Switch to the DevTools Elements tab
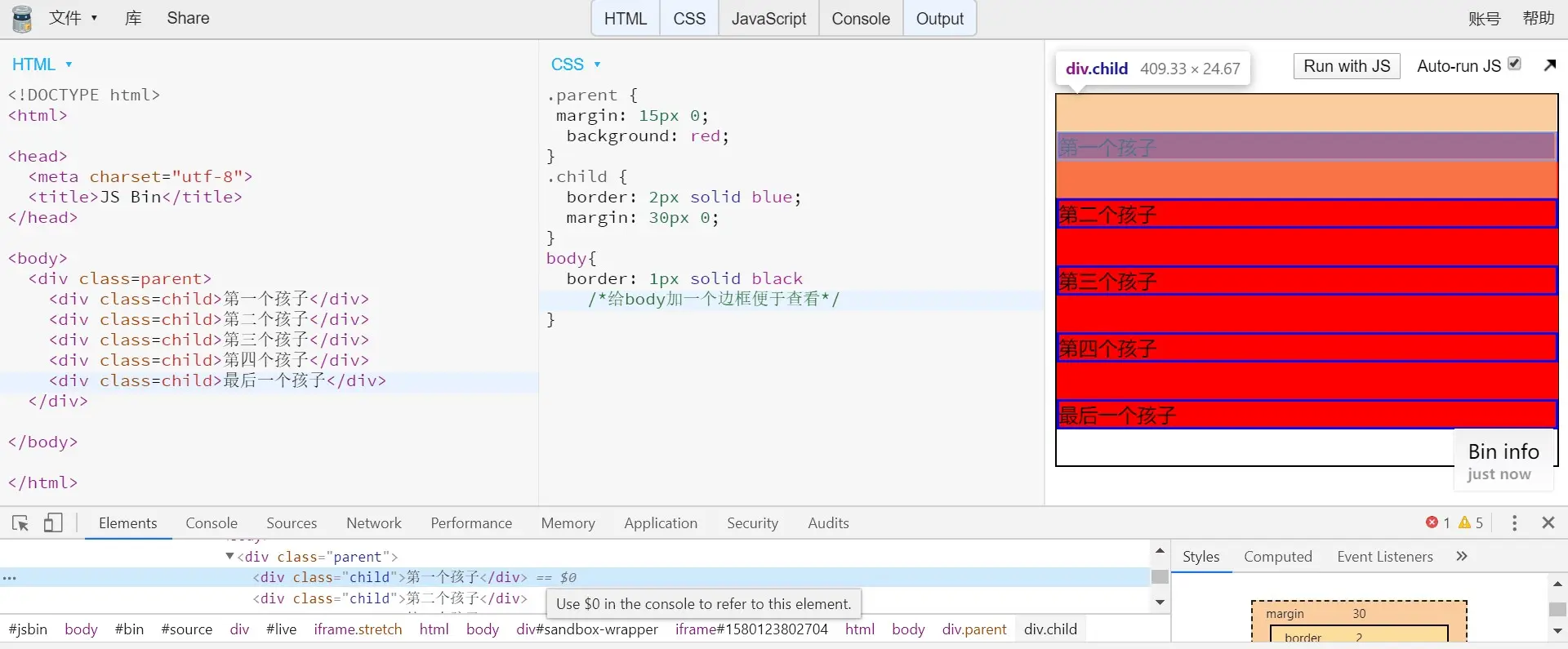Viewport: 1568px width, 649px height. (128, 523)
